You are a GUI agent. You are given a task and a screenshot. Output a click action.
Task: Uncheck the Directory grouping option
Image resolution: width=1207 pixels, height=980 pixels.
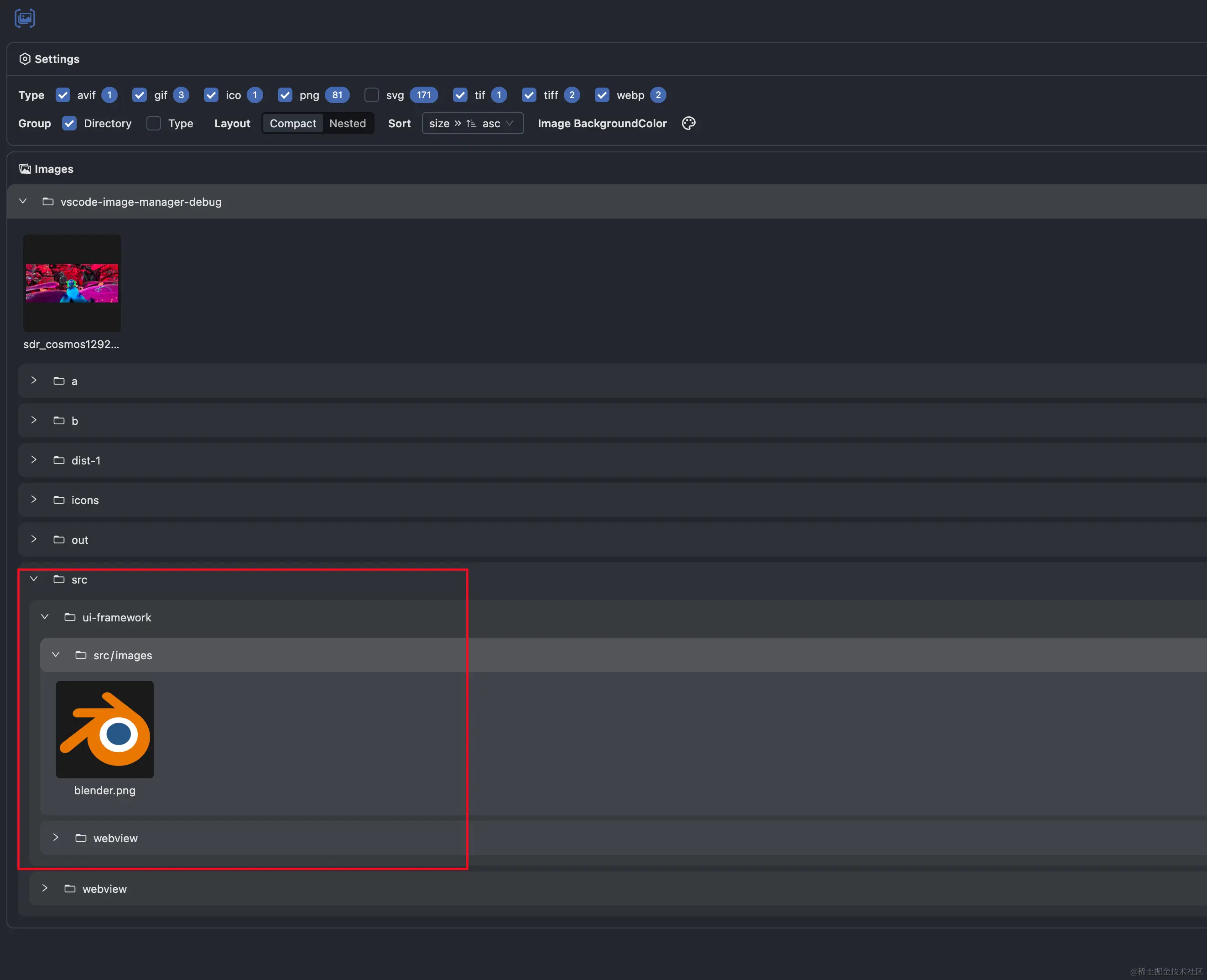tap(69, 123)
